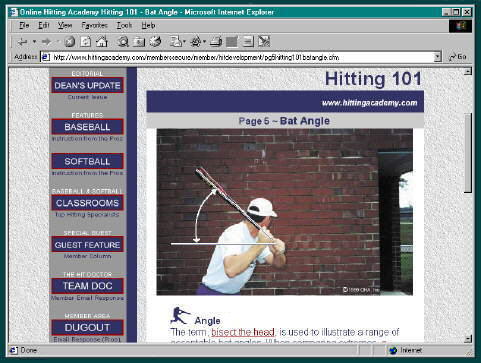Viewport: 481px width, 363px height.
Task: Click the last icon on the toolbar
Action: 264,42
